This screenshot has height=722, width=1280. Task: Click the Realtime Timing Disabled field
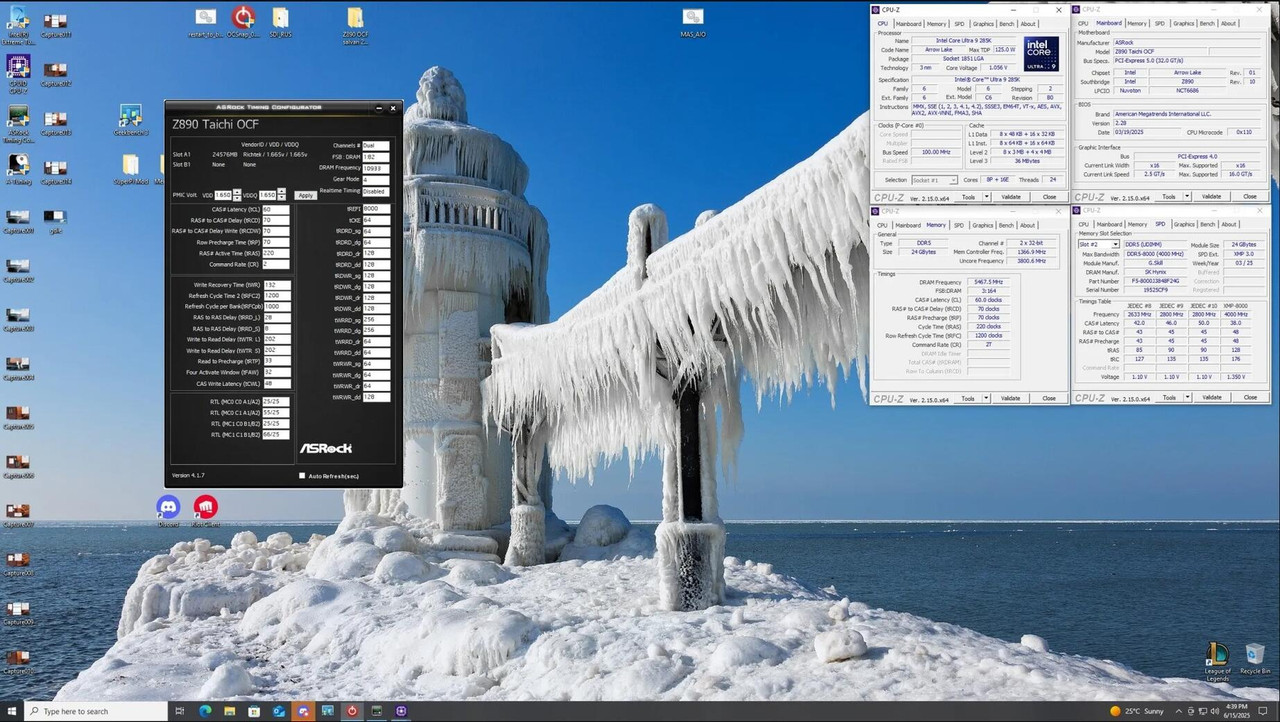(375, 191)
